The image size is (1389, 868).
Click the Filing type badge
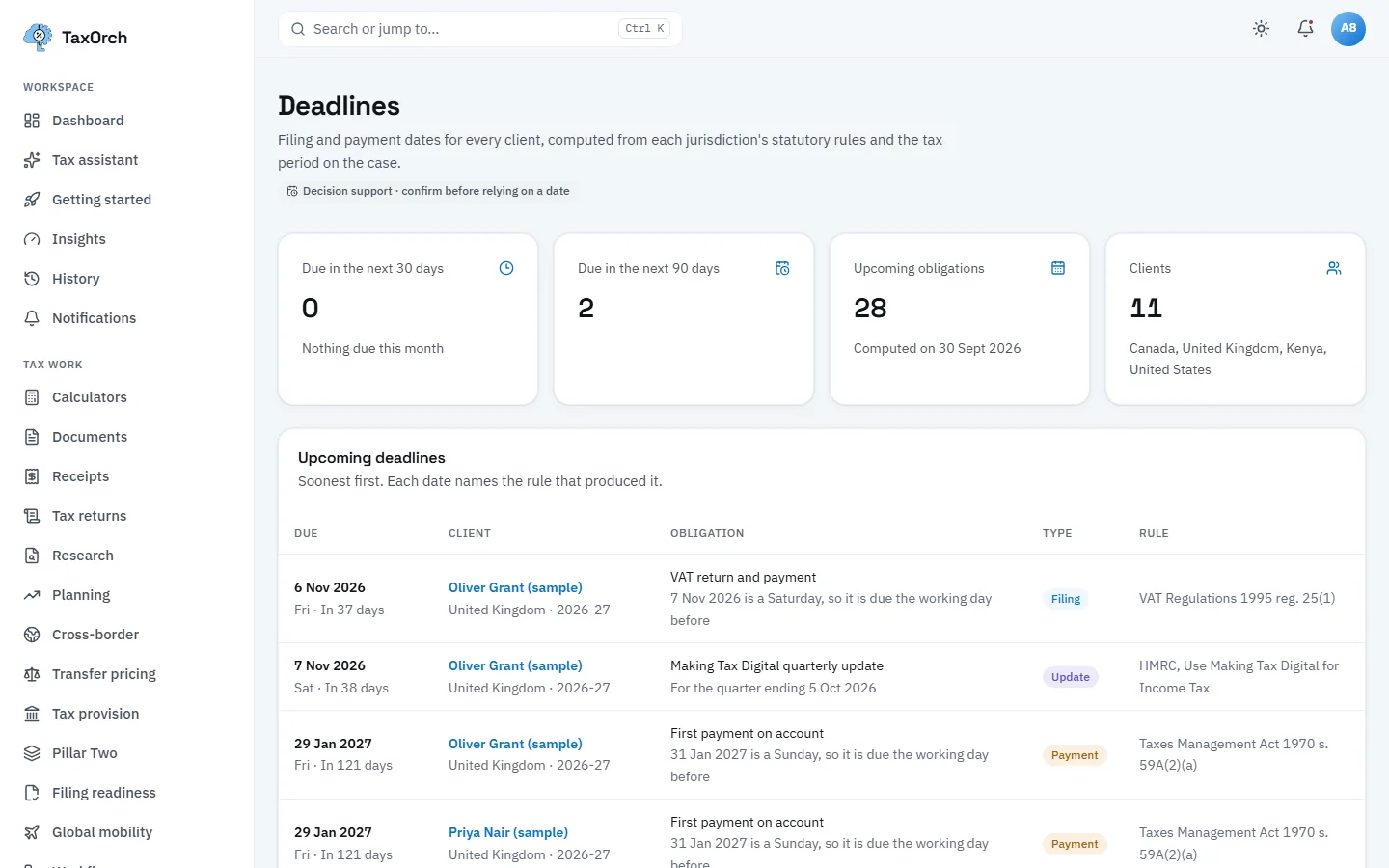1066,599
